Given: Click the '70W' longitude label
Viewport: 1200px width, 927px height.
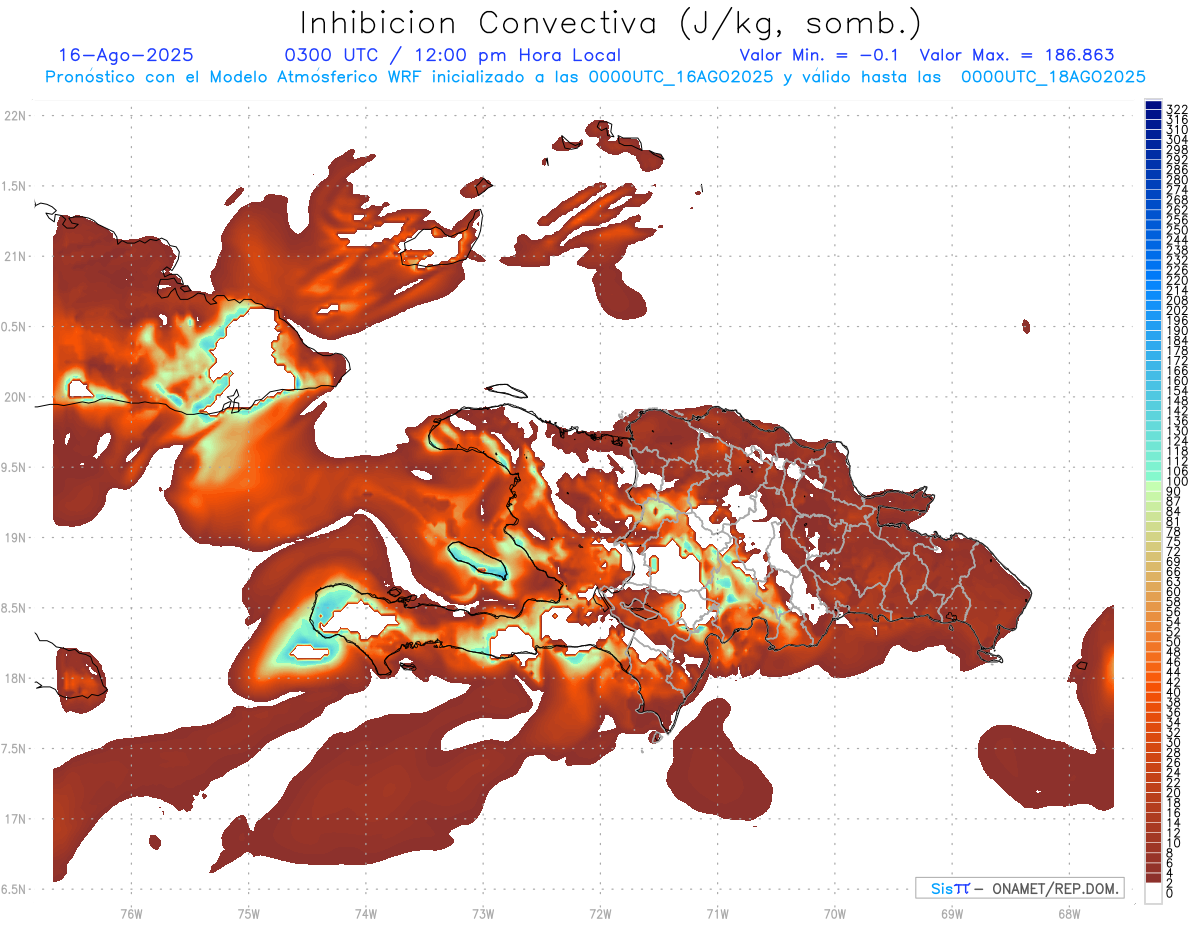Looking at the screenshot, I should (834, 914).
